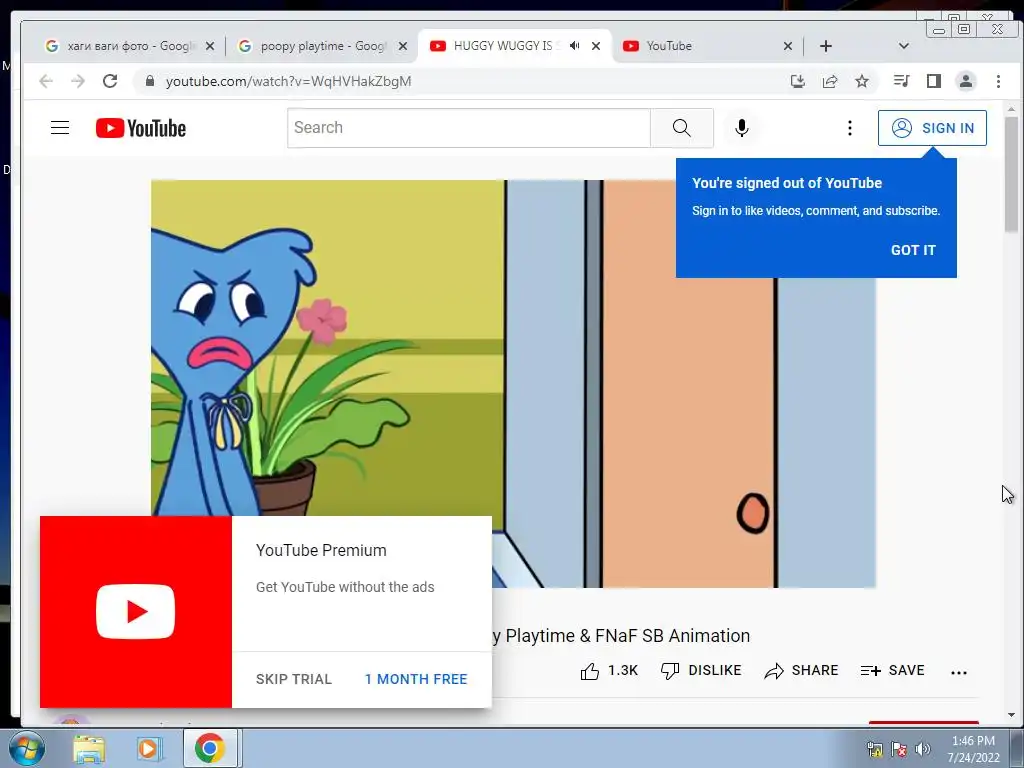Screen dimensions: 1024x768
Task: Open the SHARE arrow option
Action: (x=801, y=671)
